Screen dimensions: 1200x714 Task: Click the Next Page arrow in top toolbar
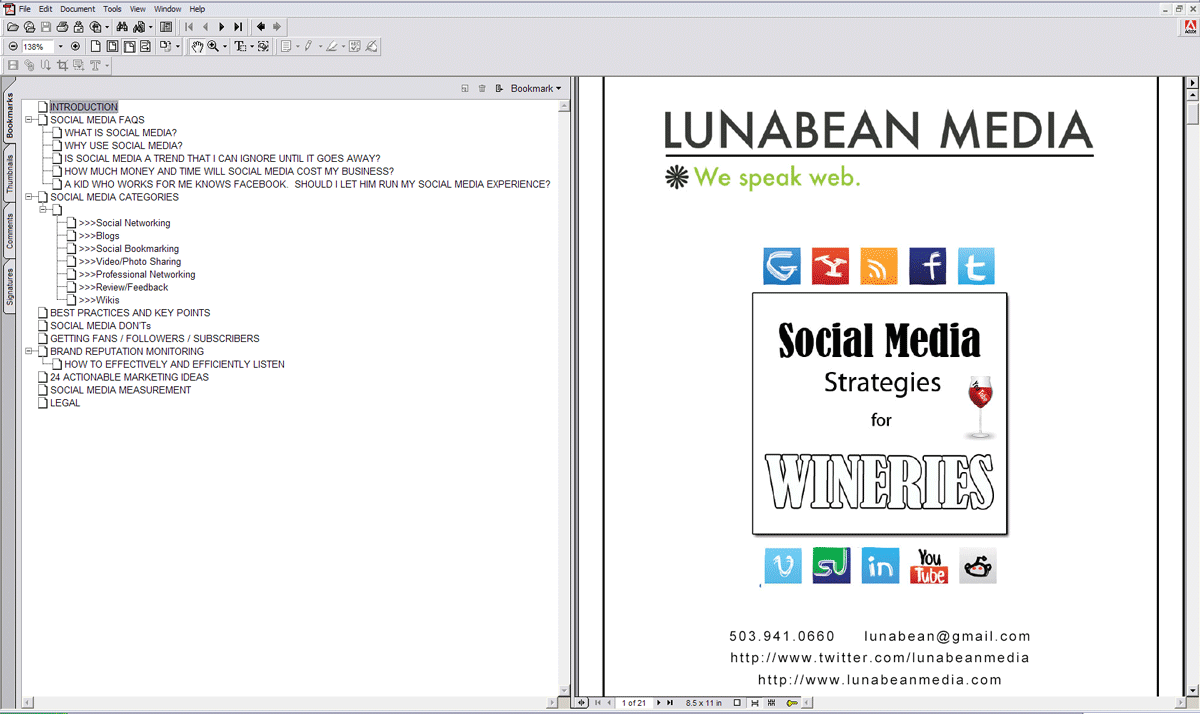click(222, 27)
